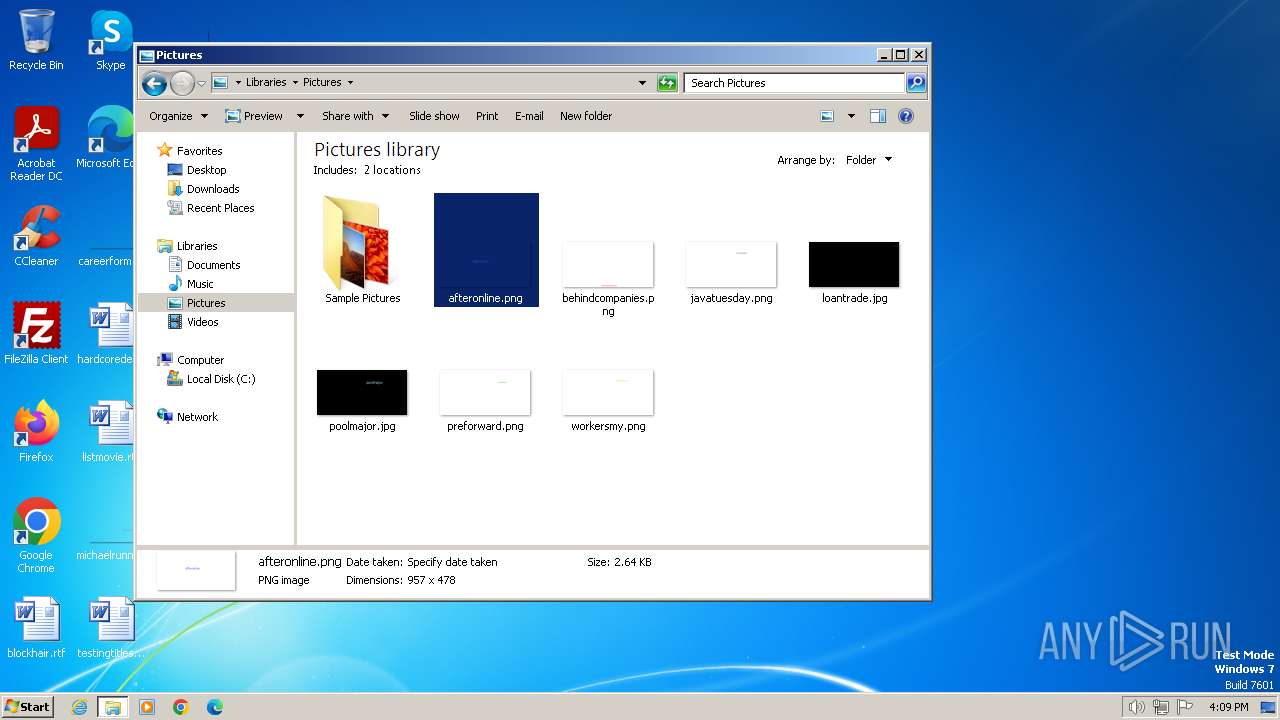The width and height of the screenshot is (1280, 720).
Task: Select Local Disk (C:)
Action: (x=221, y=379)
